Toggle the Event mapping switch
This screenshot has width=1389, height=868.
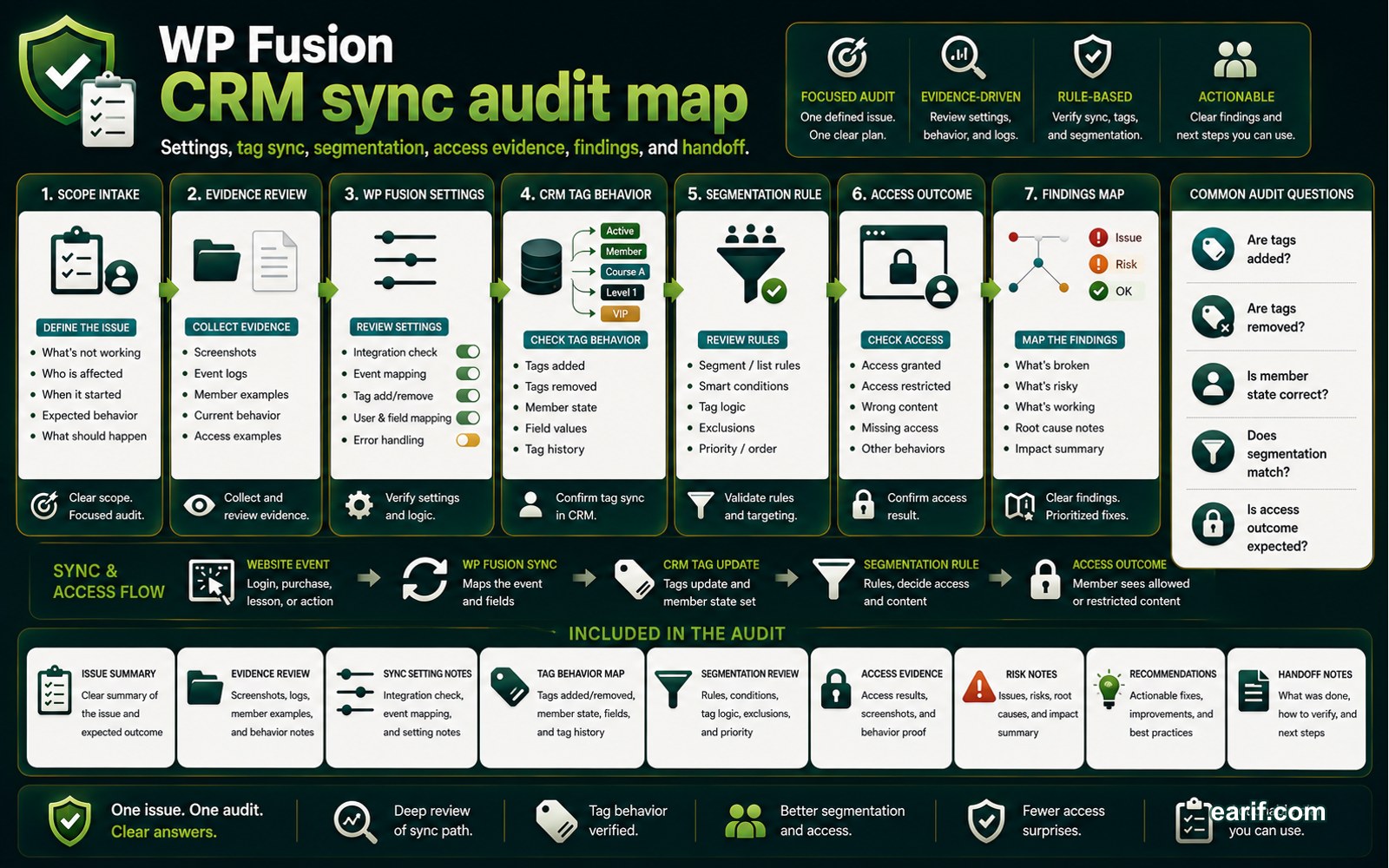click(x=468, y=373)
